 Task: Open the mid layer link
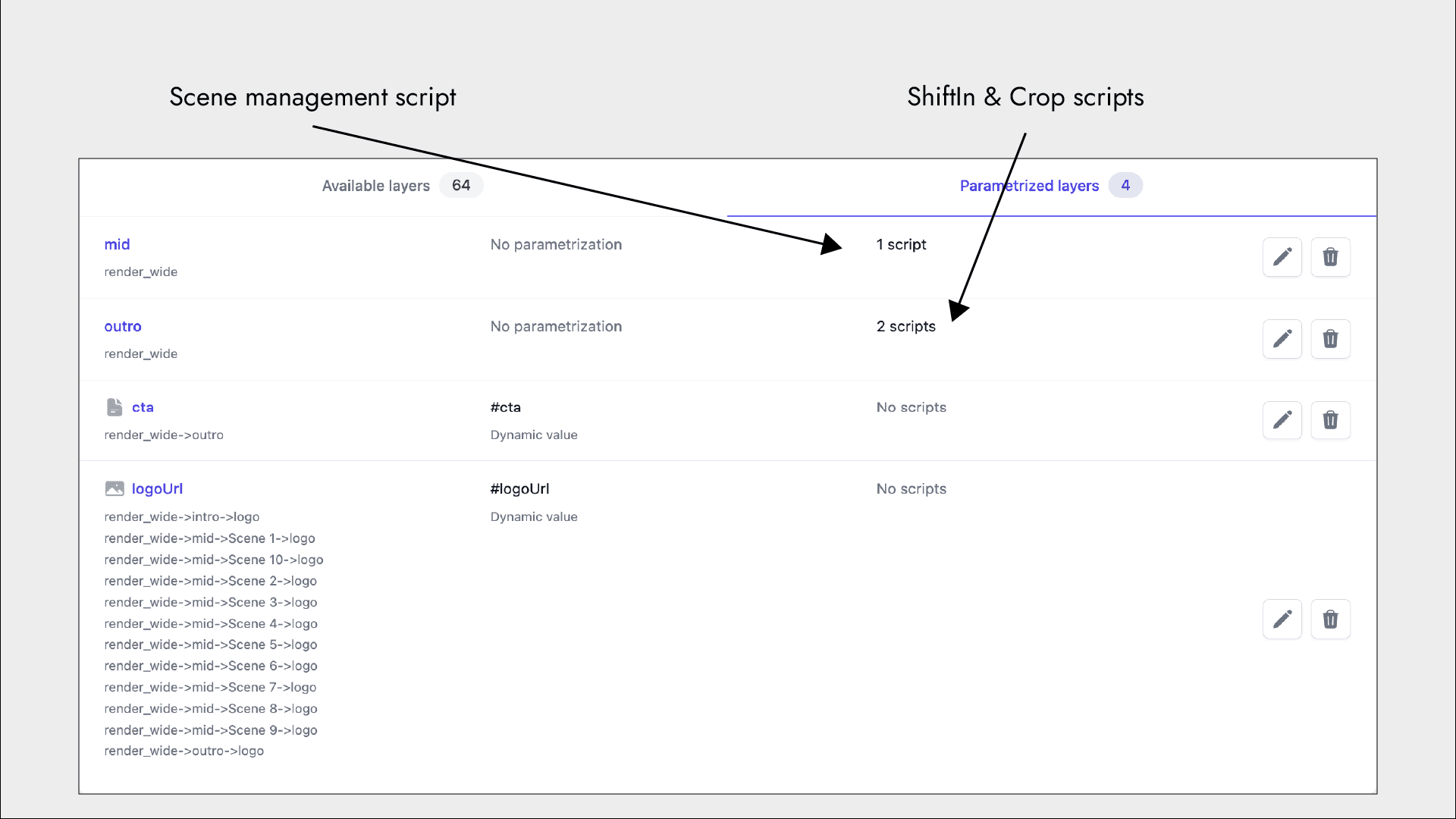point(117,244)
